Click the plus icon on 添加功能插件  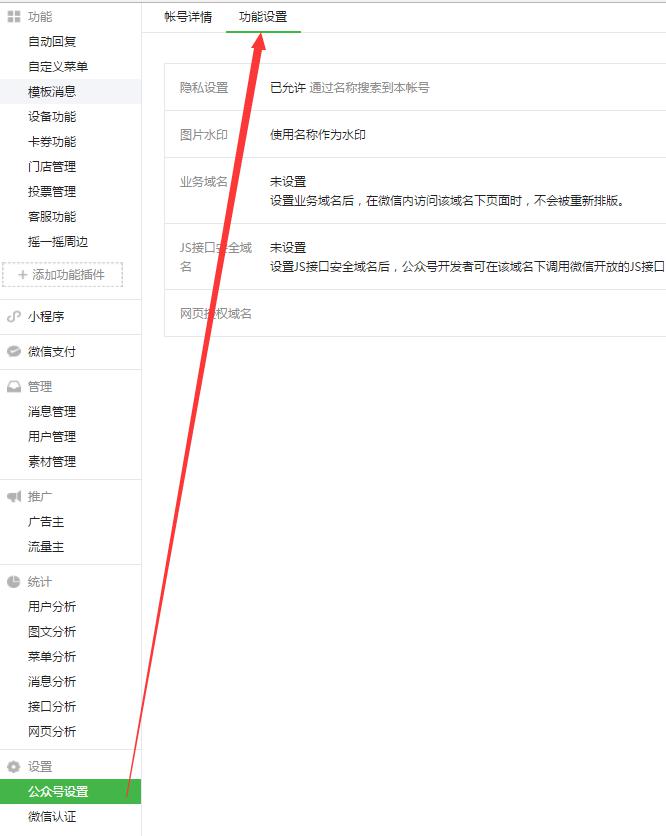pyautogui.click(x=22, y=275)
